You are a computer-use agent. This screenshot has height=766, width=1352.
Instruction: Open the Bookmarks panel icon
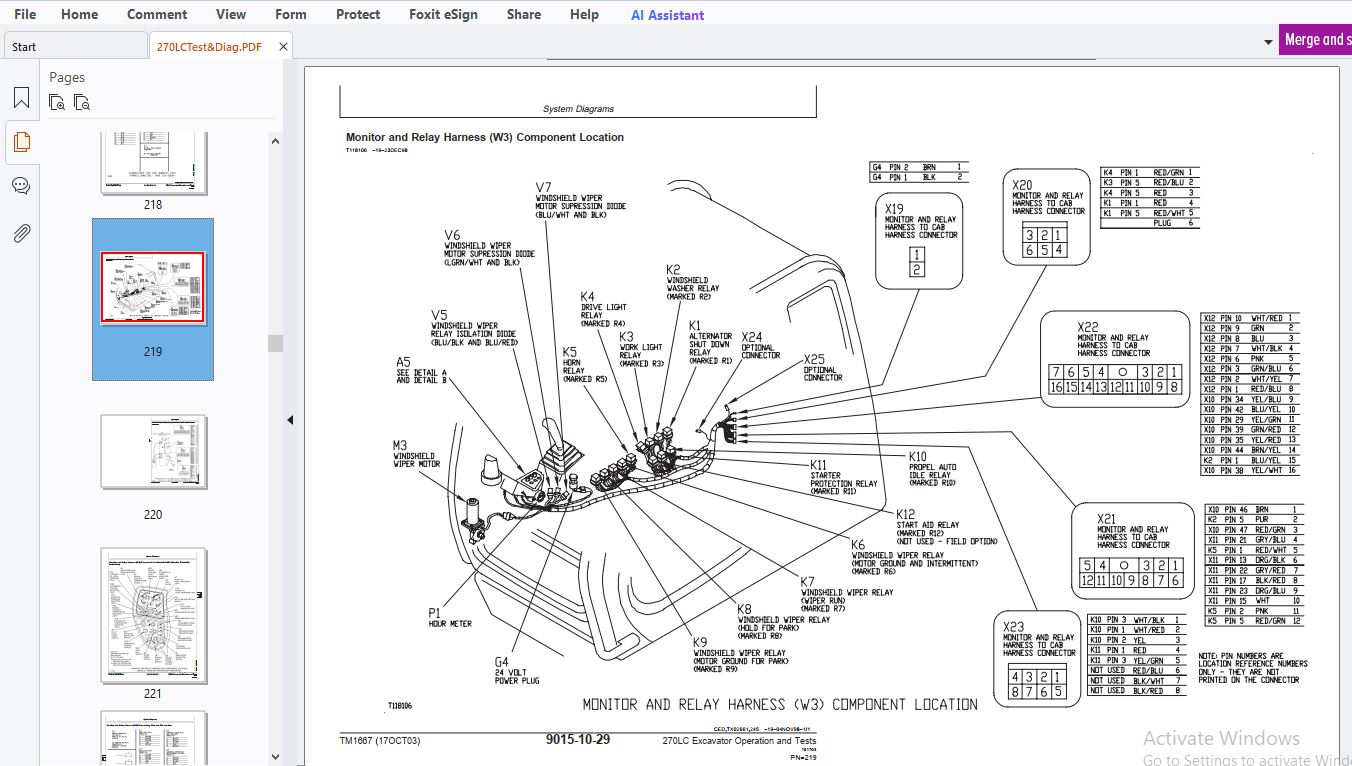tap(21, 98)
